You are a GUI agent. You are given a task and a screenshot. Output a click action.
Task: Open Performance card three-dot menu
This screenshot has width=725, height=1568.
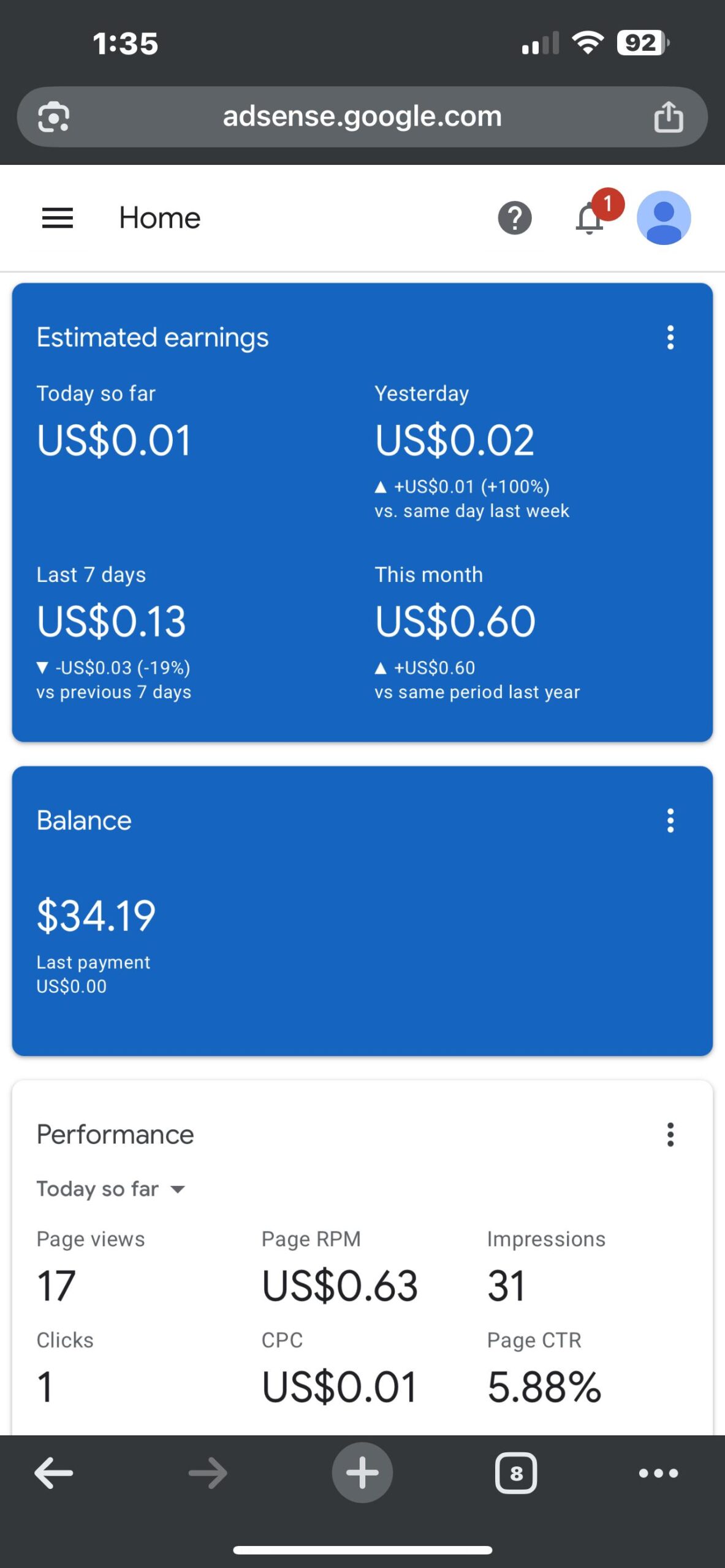tap(670, 1135)
